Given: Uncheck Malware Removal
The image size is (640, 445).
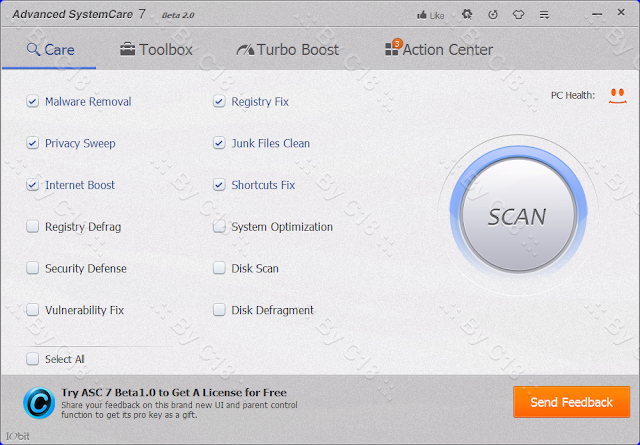Looking at the screenshot, I should pyautogui.click(x=33, y=101).
